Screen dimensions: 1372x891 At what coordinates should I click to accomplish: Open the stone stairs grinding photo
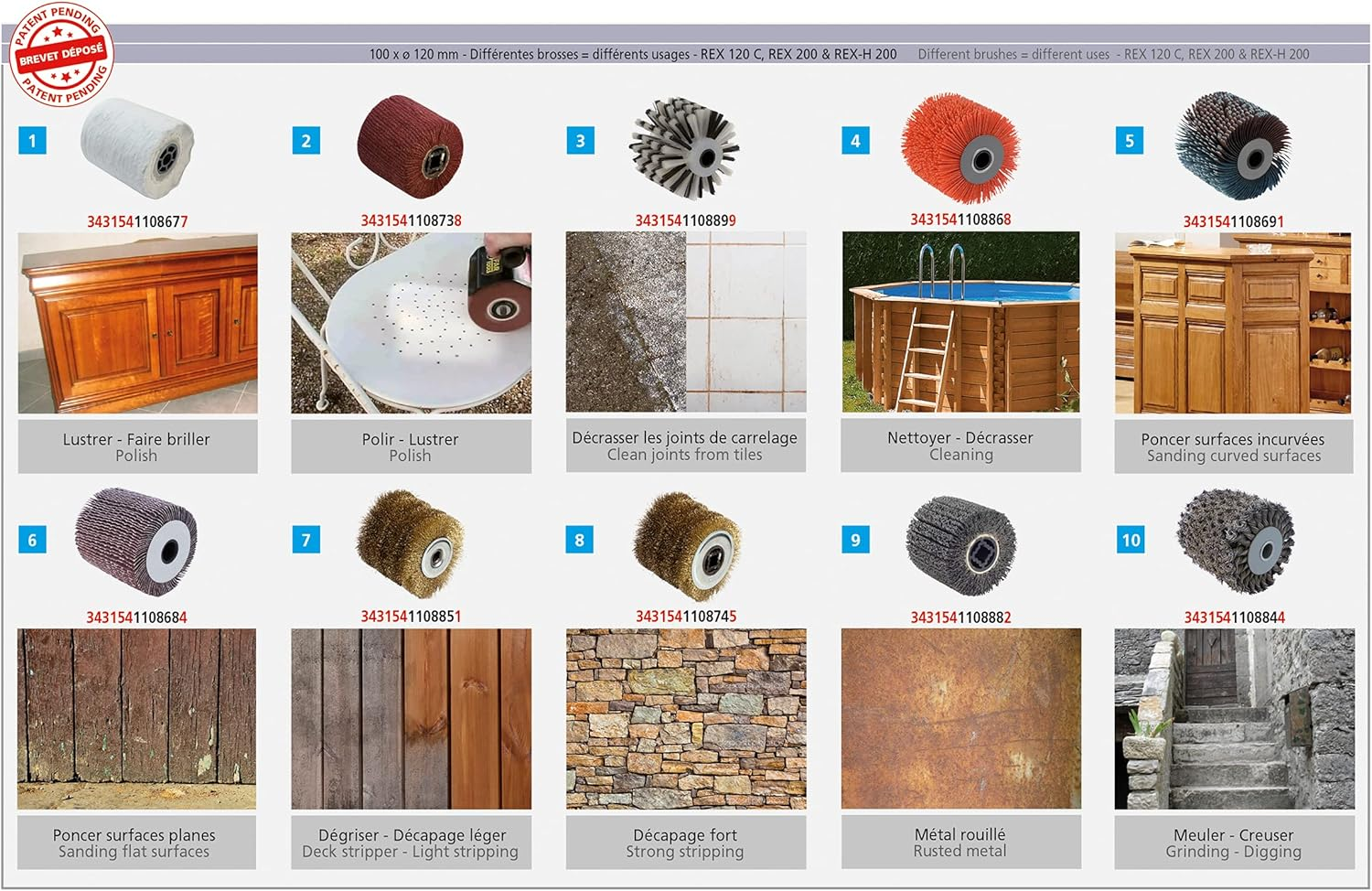1235,719
